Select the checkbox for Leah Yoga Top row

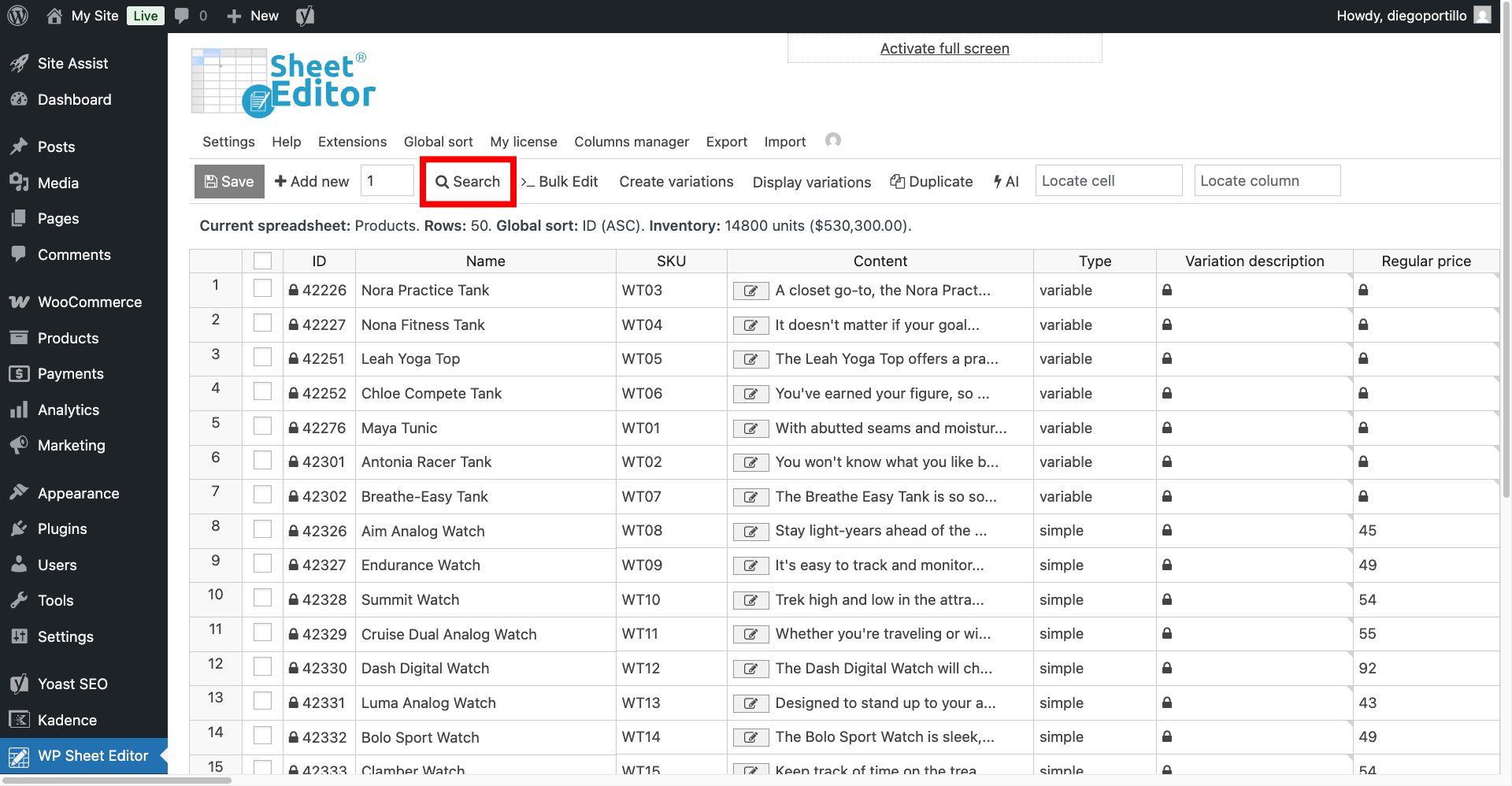(262, 358)
